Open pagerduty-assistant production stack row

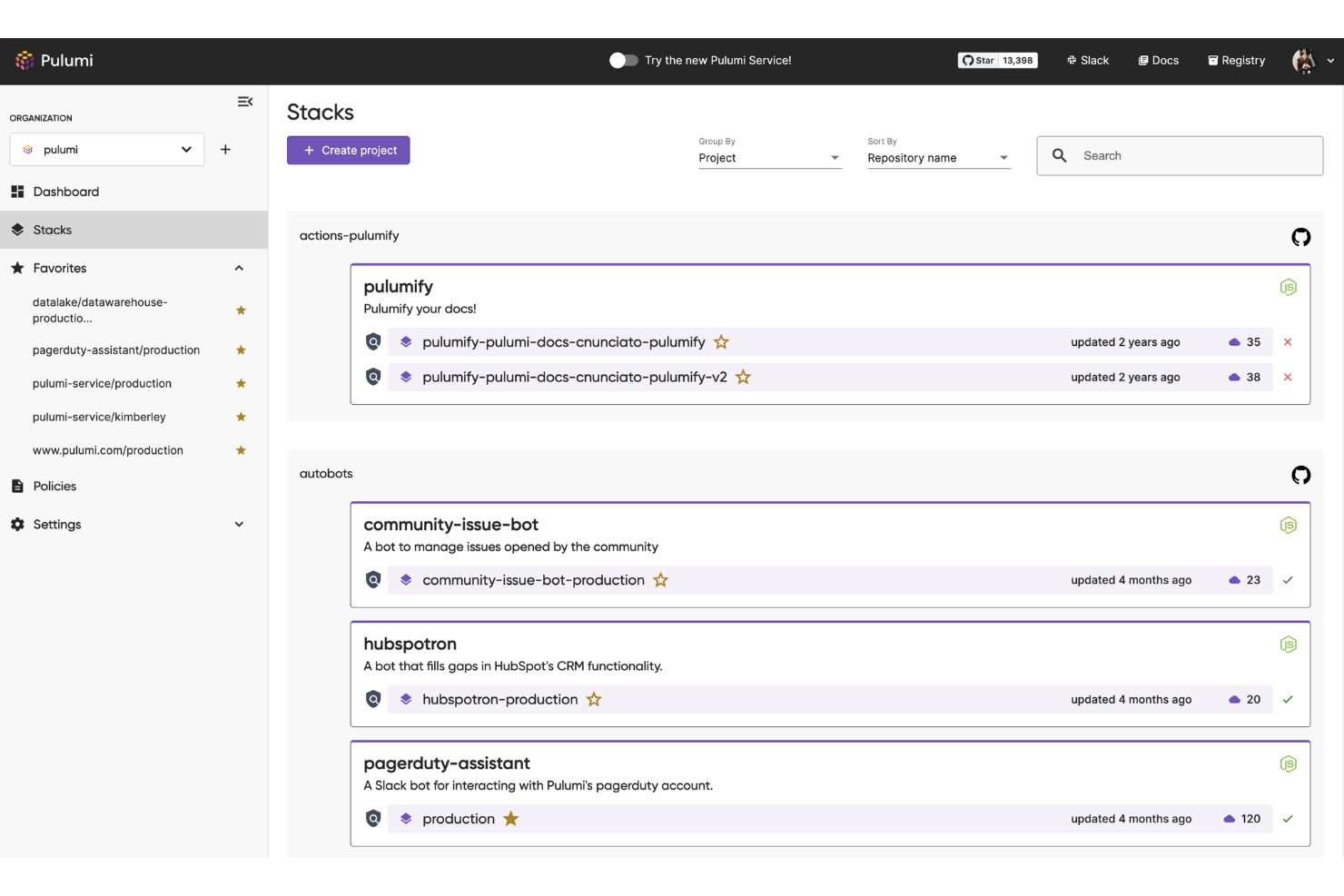point(830,819)
